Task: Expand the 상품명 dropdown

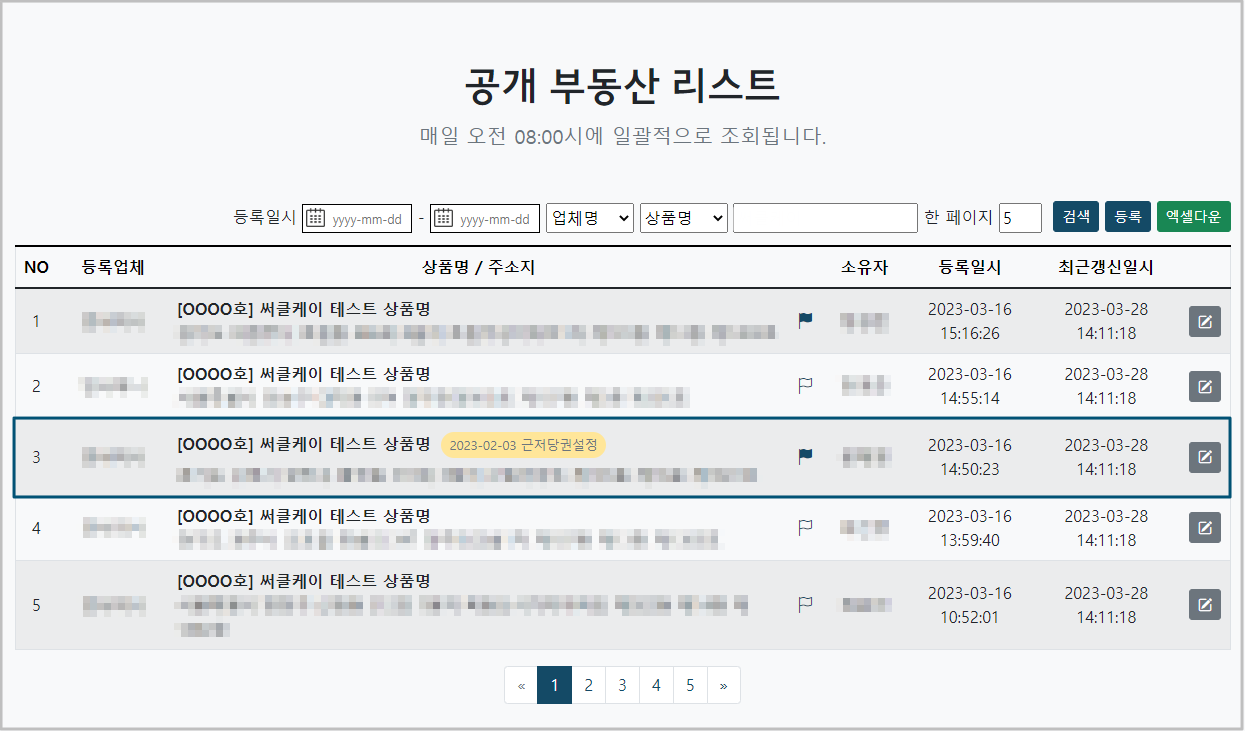Action: 683,218
